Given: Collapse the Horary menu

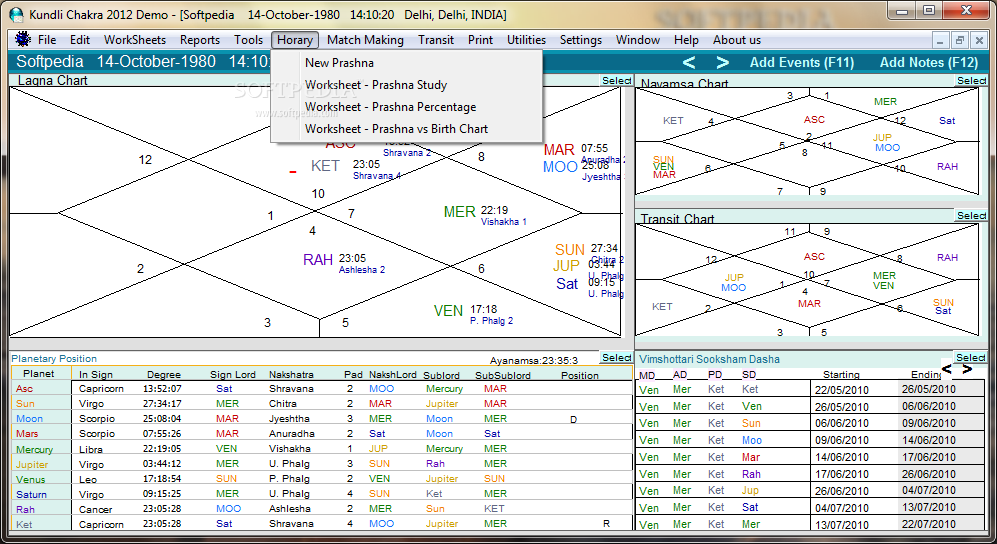Looking at the screenshot, I should tap(294, 39).
